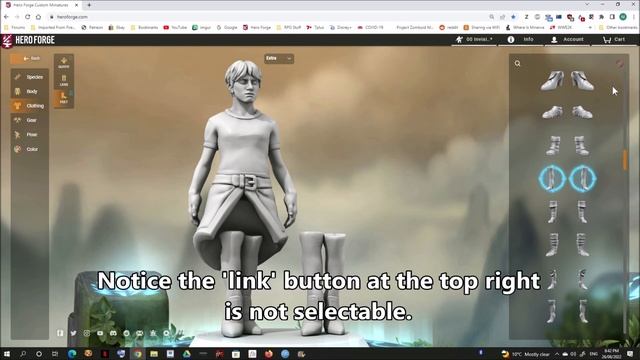Choose the right high-heel shoe
640x360 pixels.
(582, 80)
